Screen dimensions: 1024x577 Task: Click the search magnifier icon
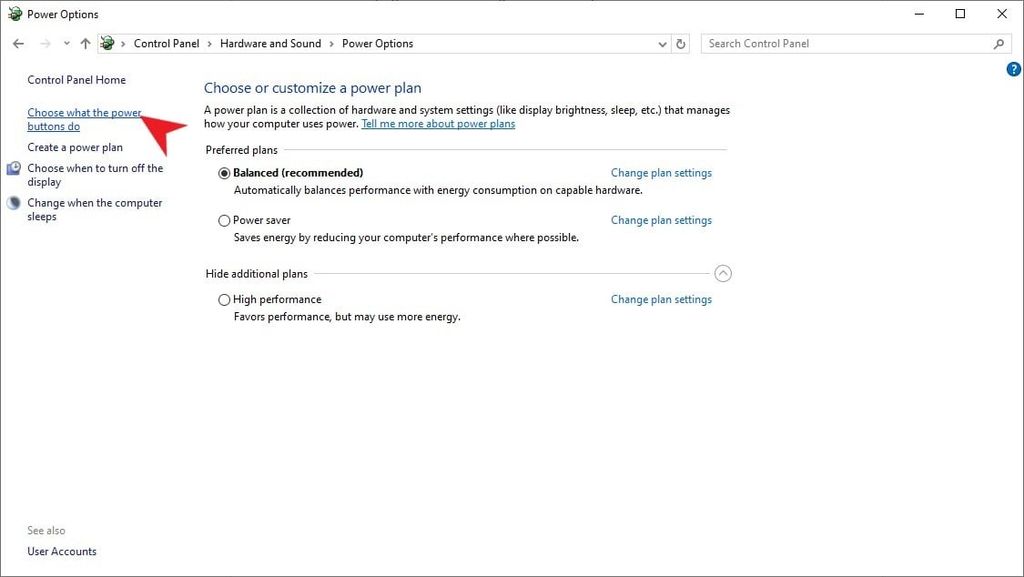(998, 44)
